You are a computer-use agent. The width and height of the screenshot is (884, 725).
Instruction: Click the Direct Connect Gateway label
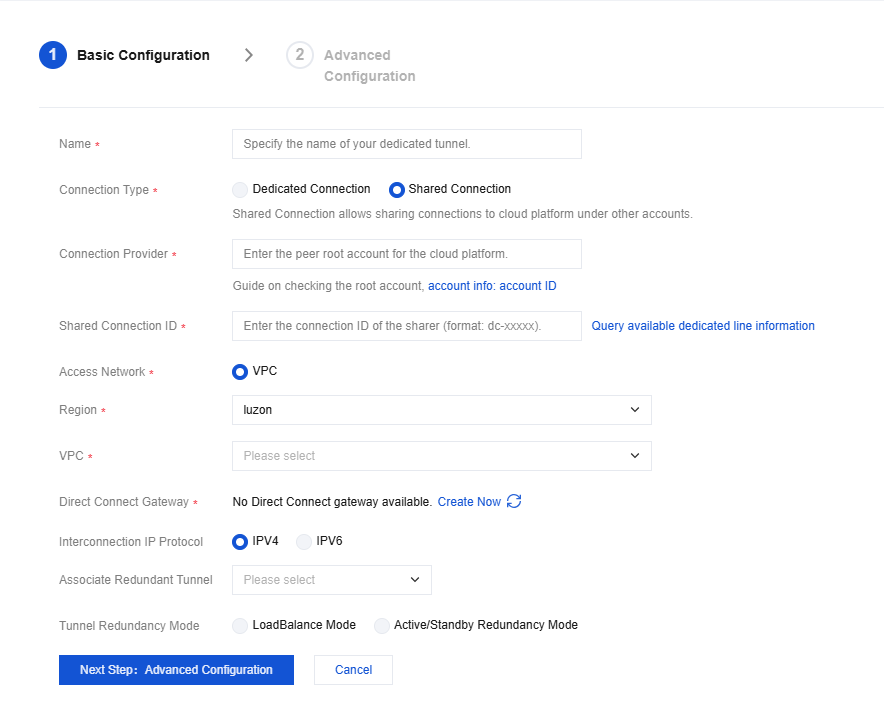[124, 502]
